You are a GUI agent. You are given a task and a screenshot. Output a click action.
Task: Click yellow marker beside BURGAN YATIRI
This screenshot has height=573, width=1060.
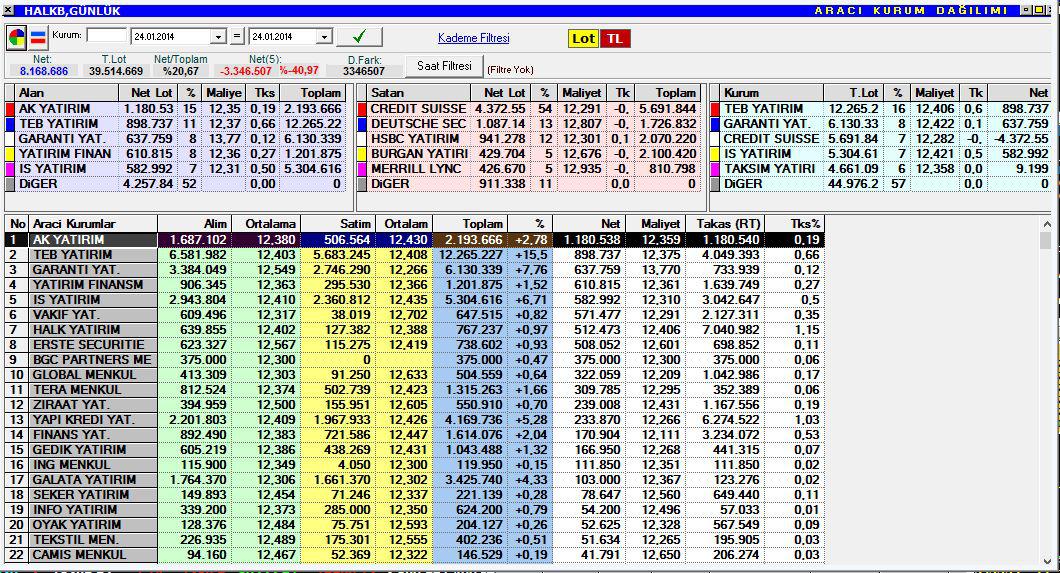(362, 154)
